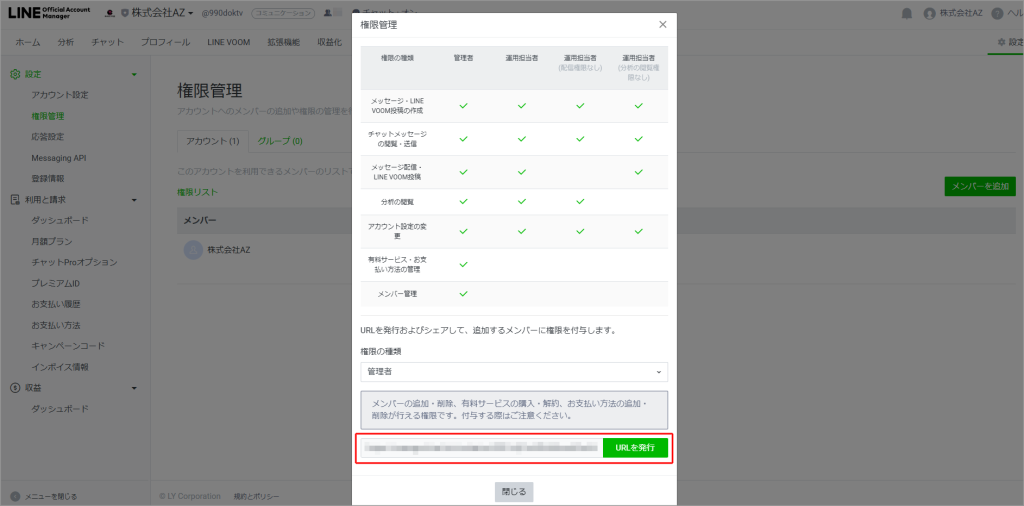The image size is (1024, 506).
Task: Open the 株式会社AZ account switcher dropdown
Action: pos(162,13)
